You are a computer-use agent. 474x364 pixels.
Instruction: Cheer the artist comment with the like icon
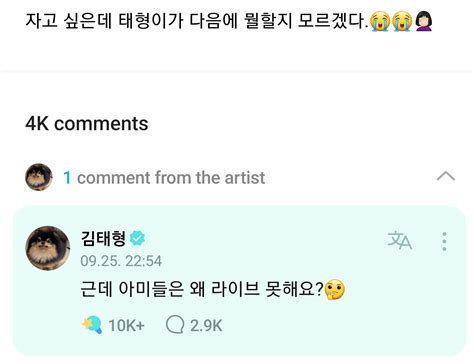[92, 325]
